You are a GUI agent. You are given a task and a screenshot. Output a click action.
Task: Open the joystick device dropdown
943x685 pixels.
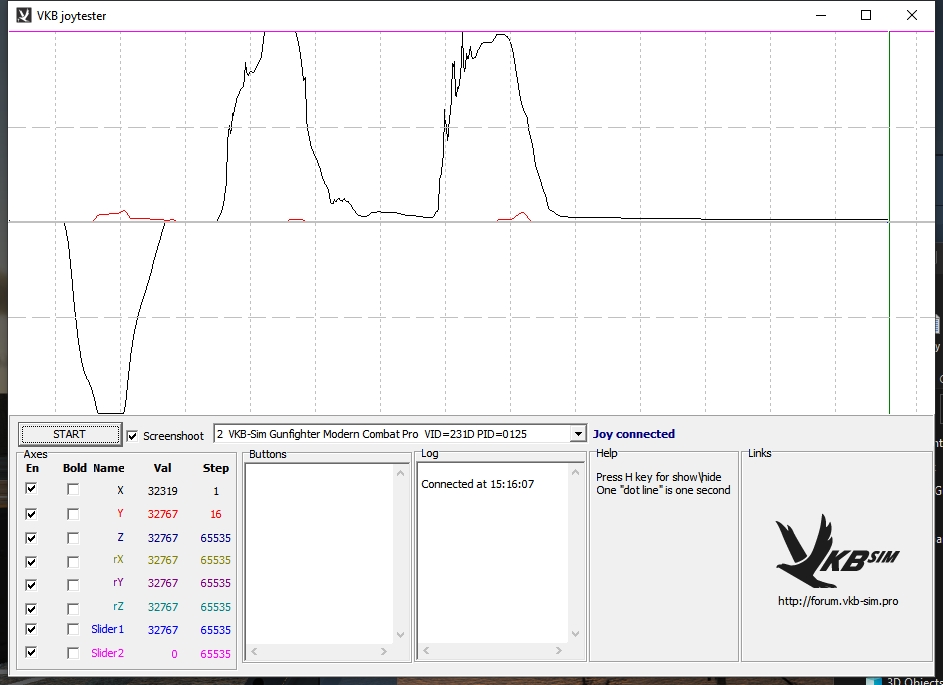(577, 434)
